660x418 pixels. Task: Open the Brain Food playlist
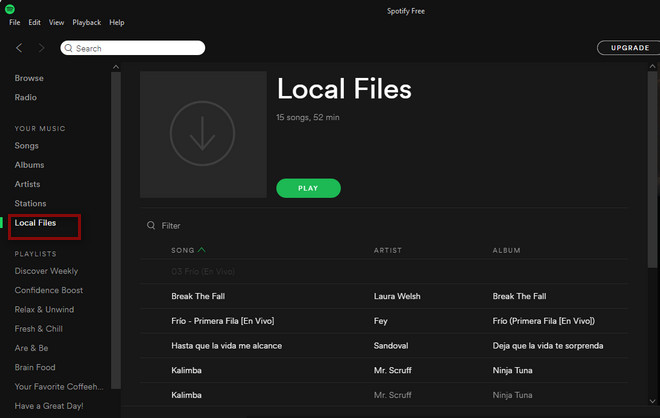point(35,367)
